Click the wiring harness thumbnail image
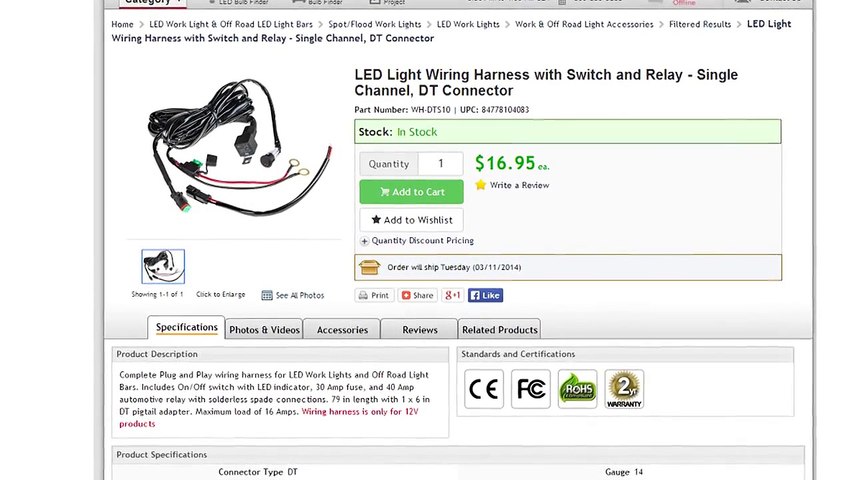The width and height of the screenshot is (853, 480). pyautogui.click(x=163, y=267)
